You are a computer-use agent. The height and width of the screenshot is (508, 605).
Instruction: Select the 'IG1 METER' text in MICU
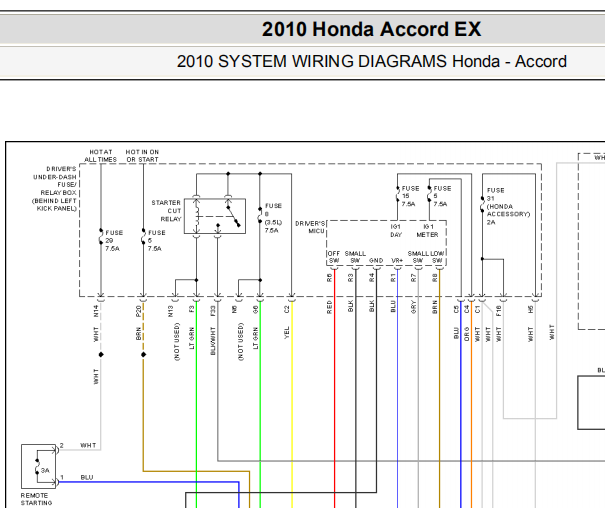coord(428,231)
